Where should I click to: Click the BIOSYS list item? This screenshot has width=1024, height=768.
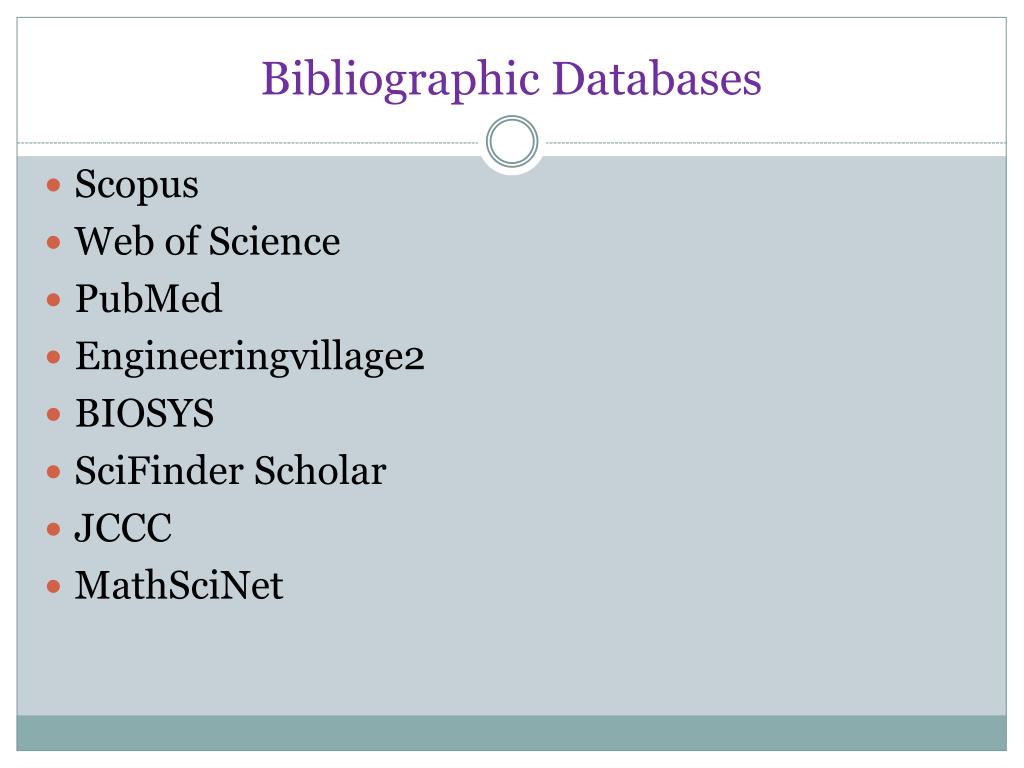(144, 413)
